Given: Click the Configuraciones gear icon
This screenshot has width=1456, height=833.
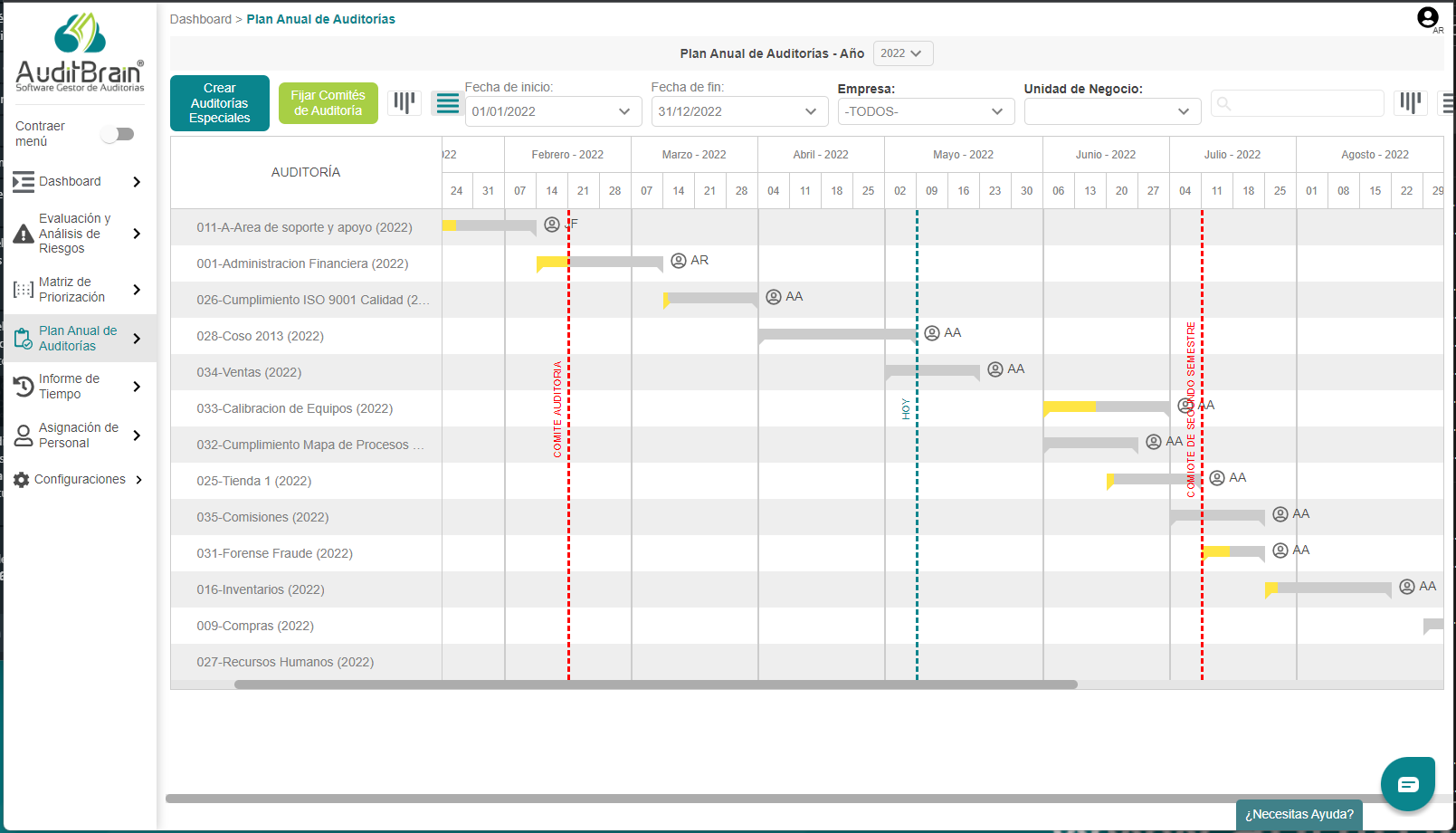Looking at the screenshot, I should (x=22, y=479).
